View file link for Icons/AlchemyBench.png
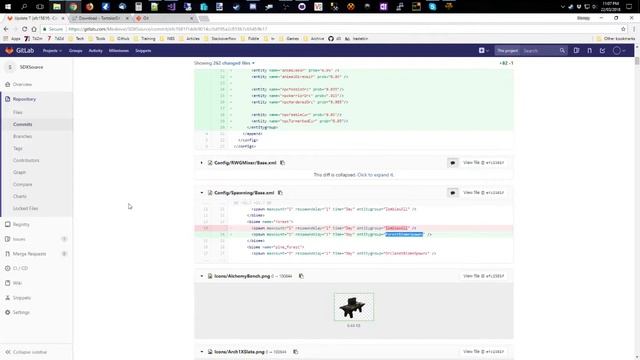 tap(483, 276)
